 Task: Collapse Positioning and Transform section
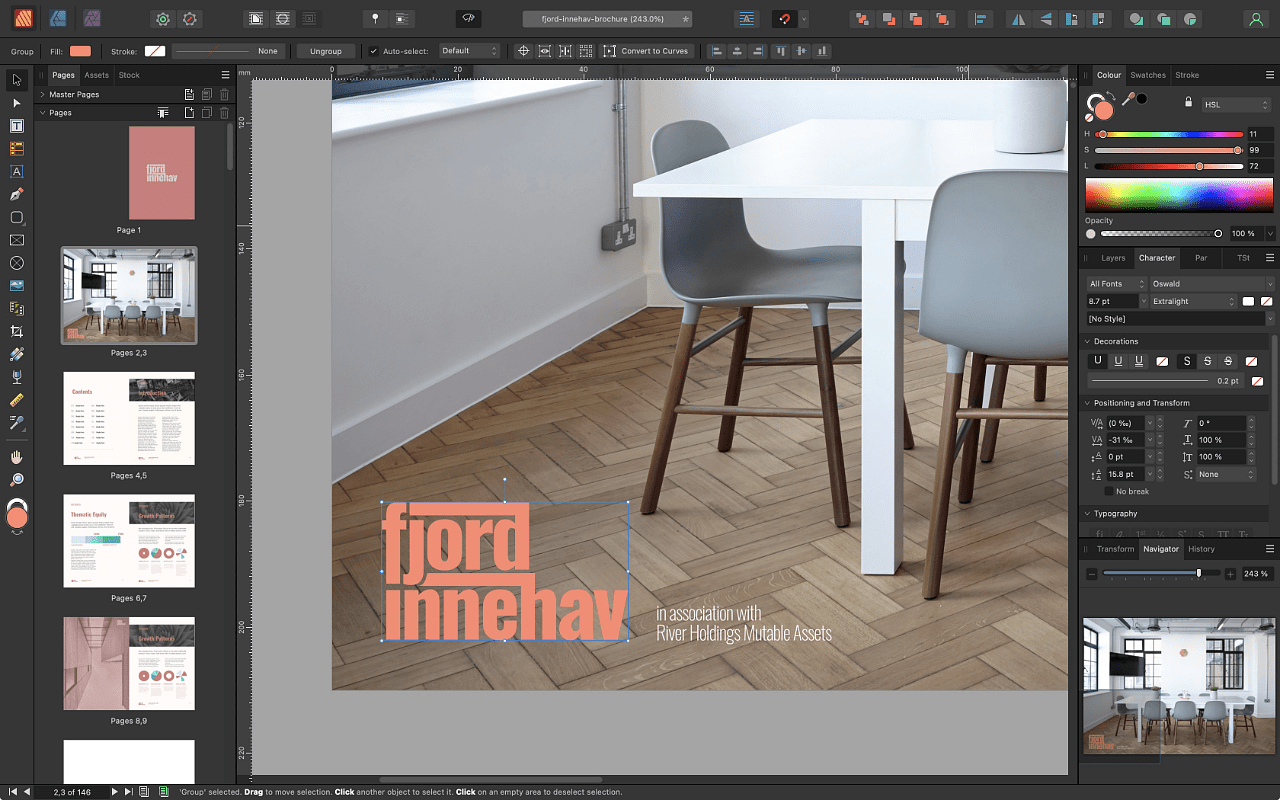pos(1088,403)
